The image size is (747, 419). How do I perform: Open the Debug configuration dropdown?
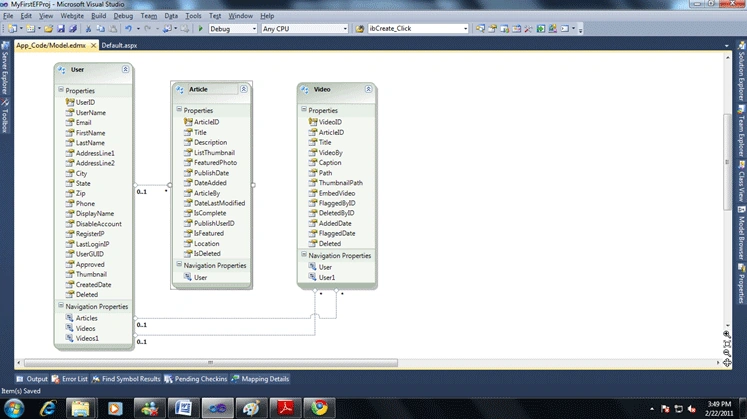click(x=253, y=29)
